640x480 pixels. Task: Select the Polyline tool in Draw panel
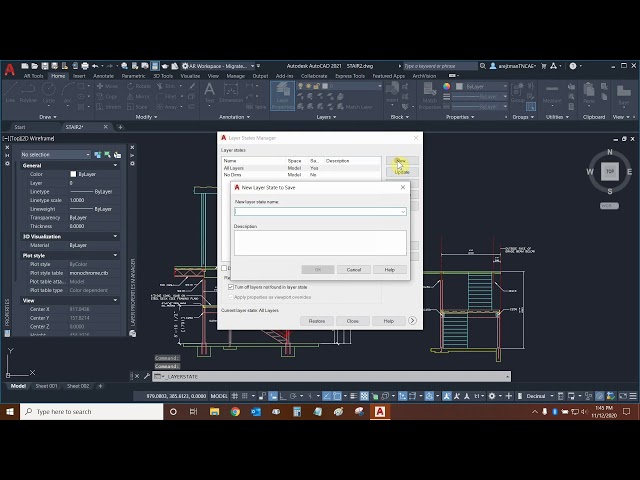point(28,93)
